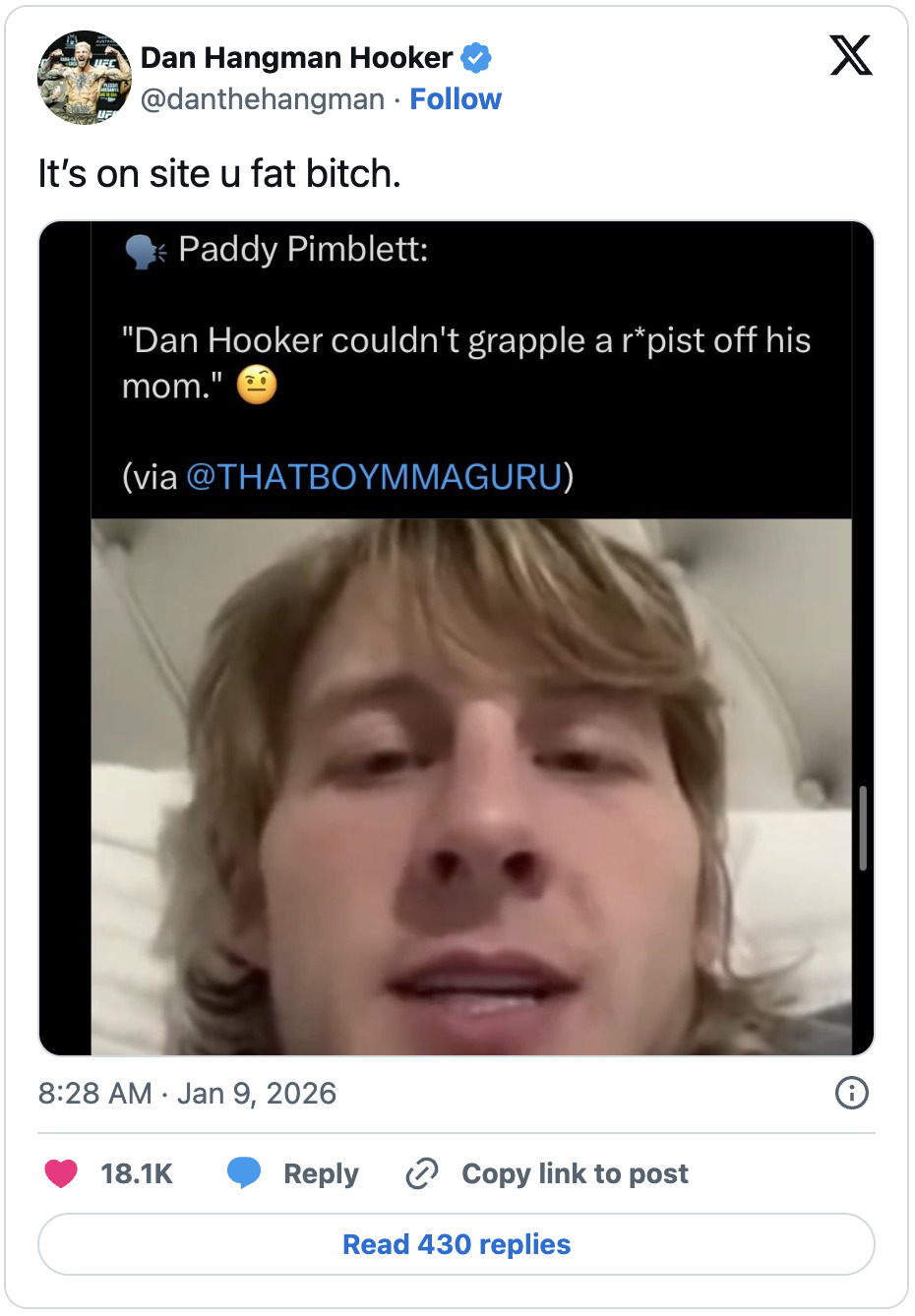The image size is (915, 1316).
Task: Click the scrollbar inside the embedded screenshot
Action: [863, 827]
